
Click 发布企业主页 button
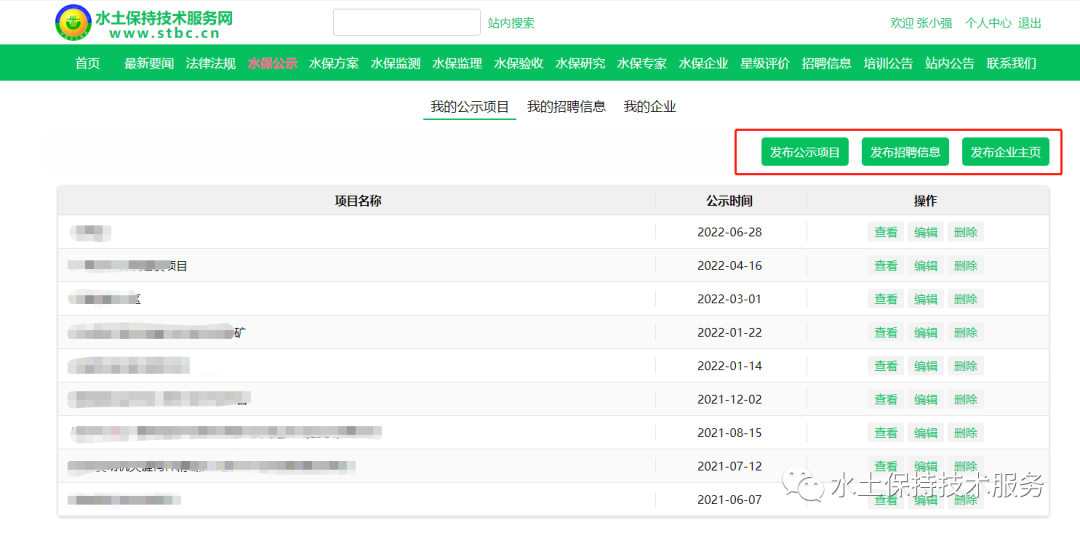pos(1006,152)
